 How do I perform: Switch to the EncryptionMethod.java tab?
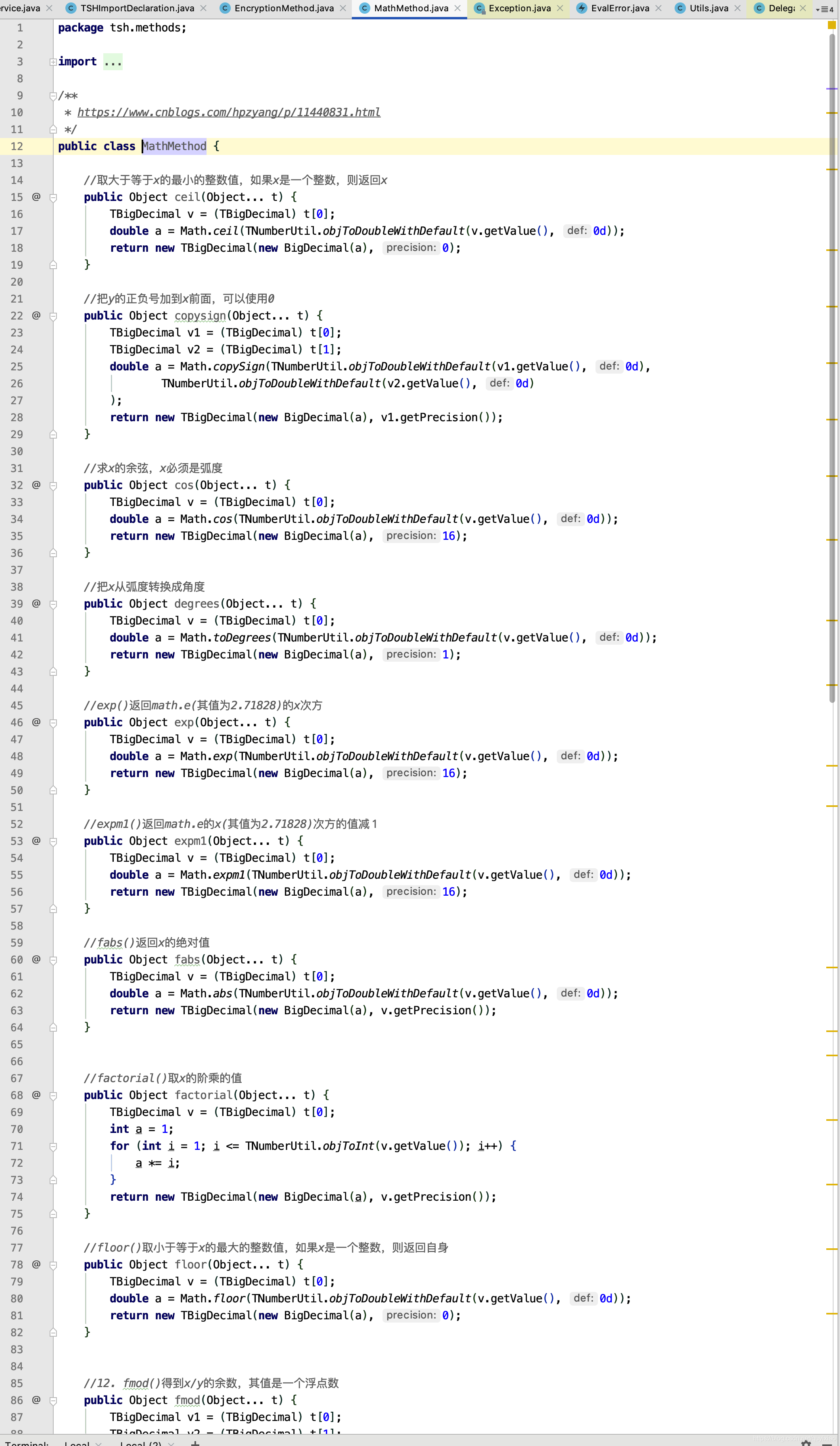(284, 8)
